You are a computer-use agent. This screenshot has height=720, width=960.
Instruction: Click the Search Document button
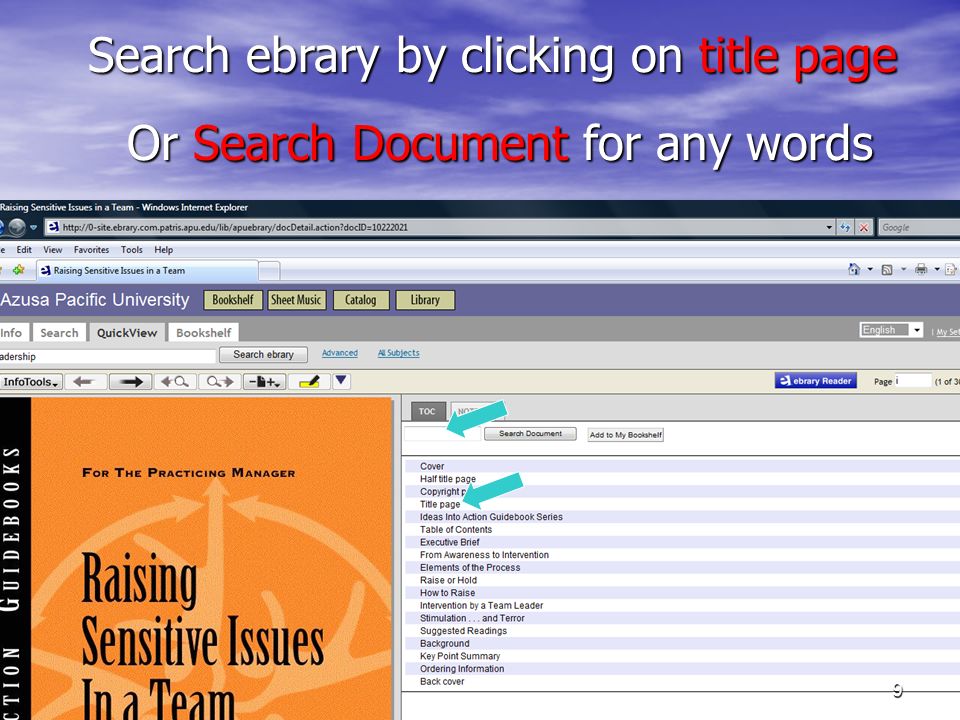click(530, 433)
